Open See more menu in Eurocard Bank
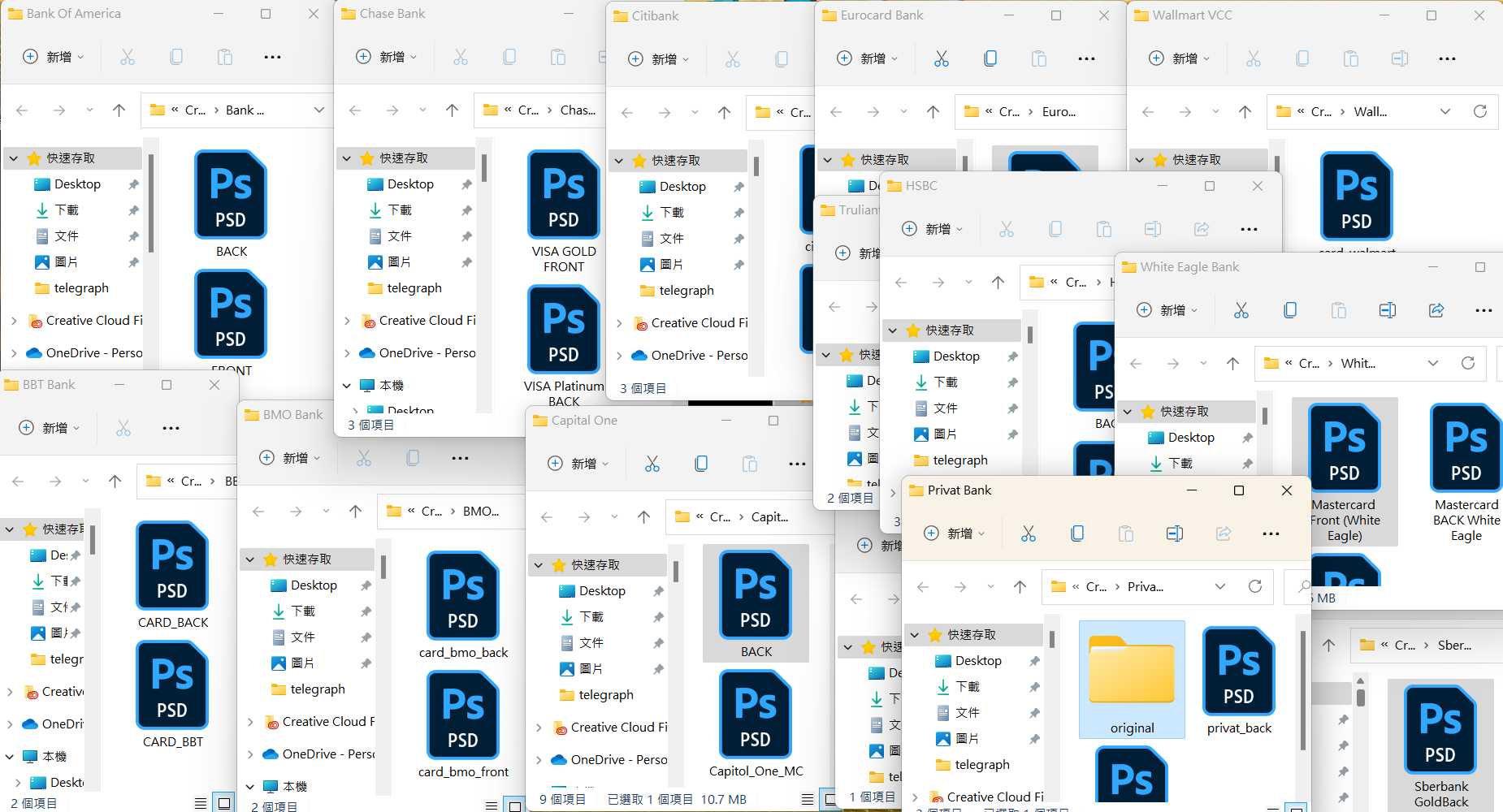 (x=1087, y=58)
